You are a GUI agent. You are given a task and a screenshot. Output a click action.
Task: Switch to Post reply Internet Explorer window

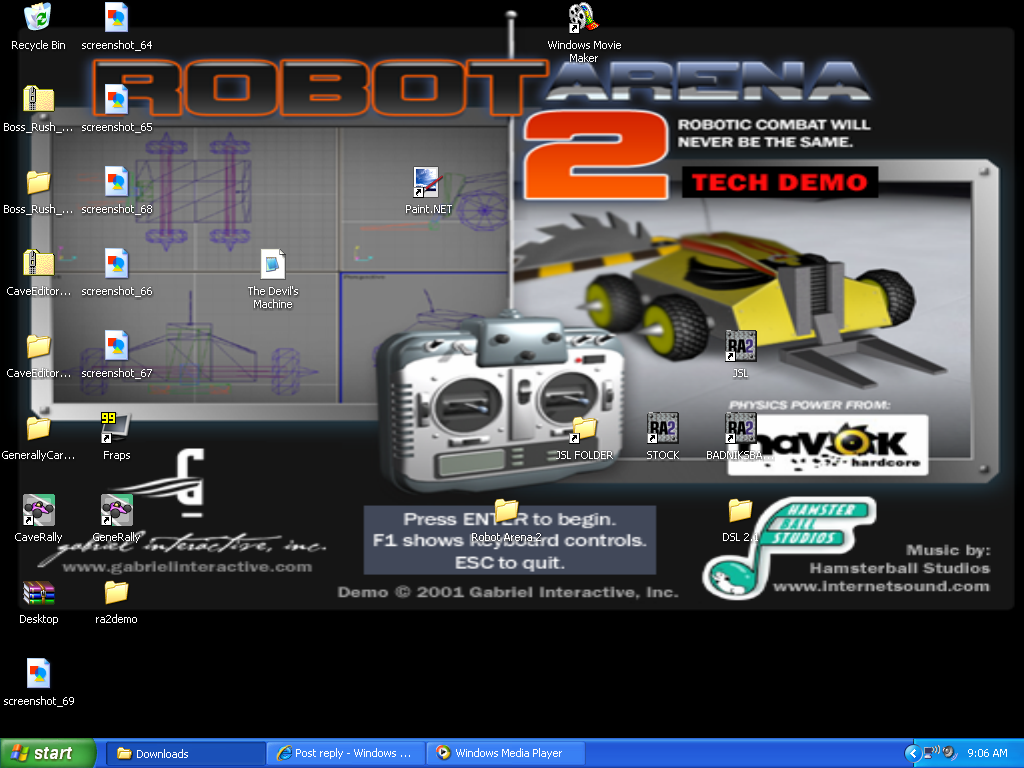tap(346, 753)
